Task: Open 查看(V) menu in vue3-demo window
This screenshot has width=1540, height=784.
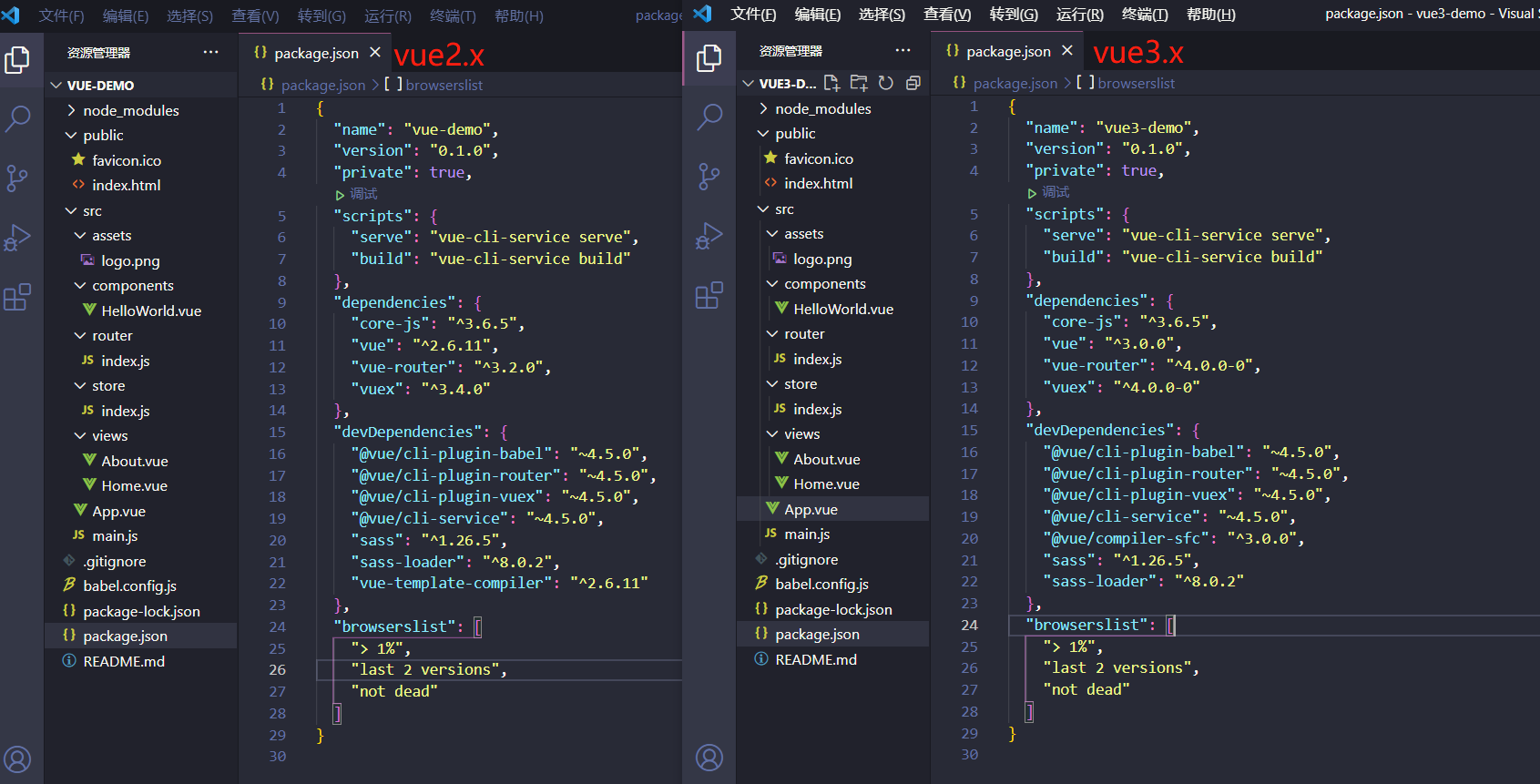Action: click(x=947, y=15)
